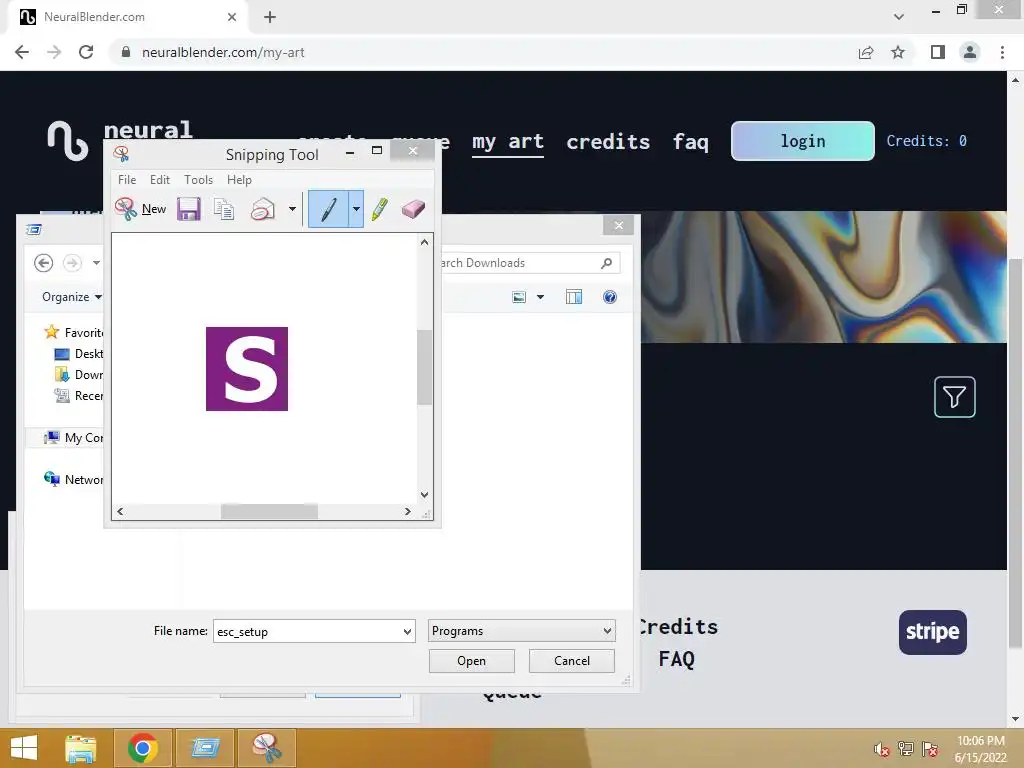The image size is (1024, 768).
Task: Select Downloads in the navigation tree
Action: [78, 375]
